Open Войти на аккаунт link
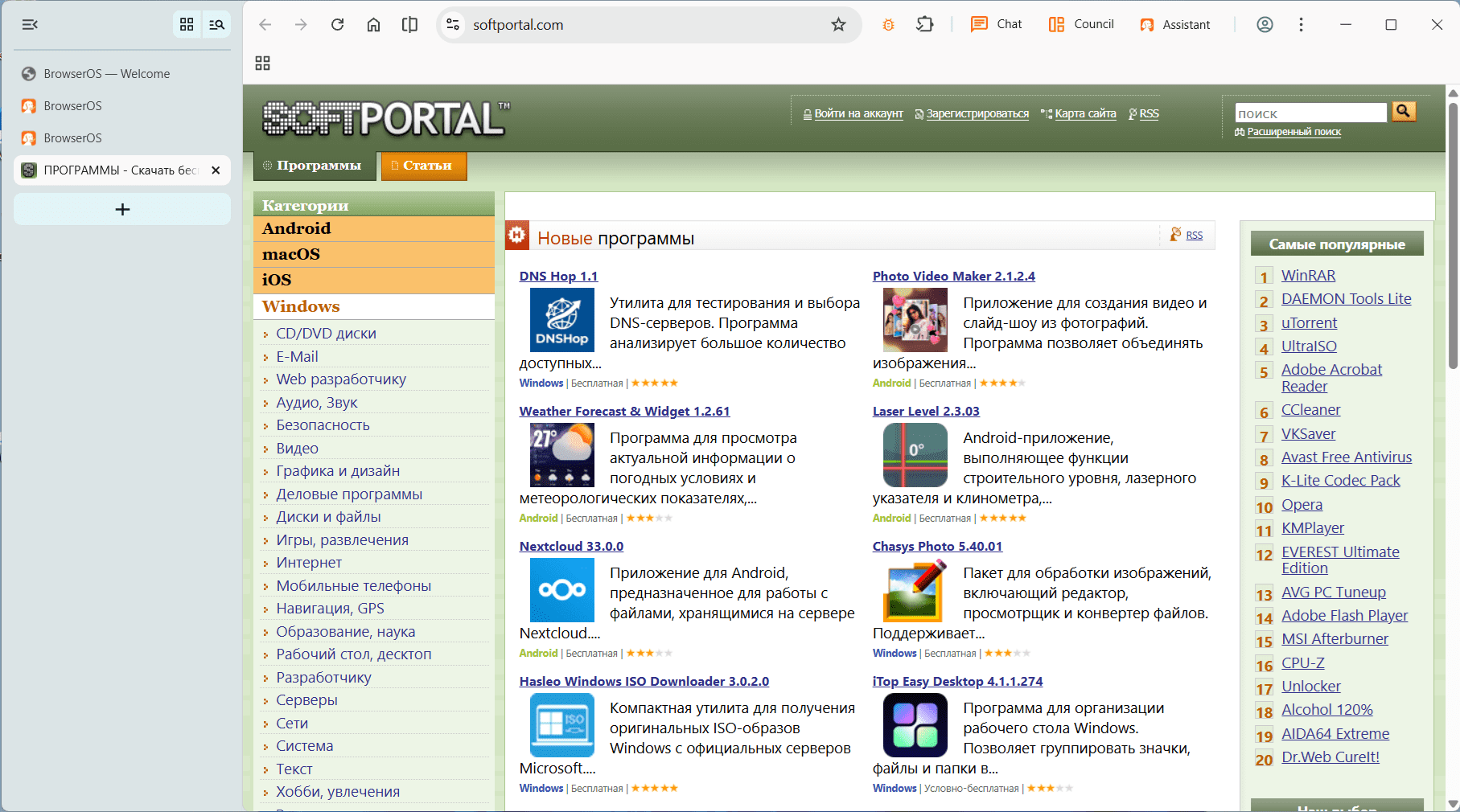Viewport: 1460px width, 812px height. 858,114
